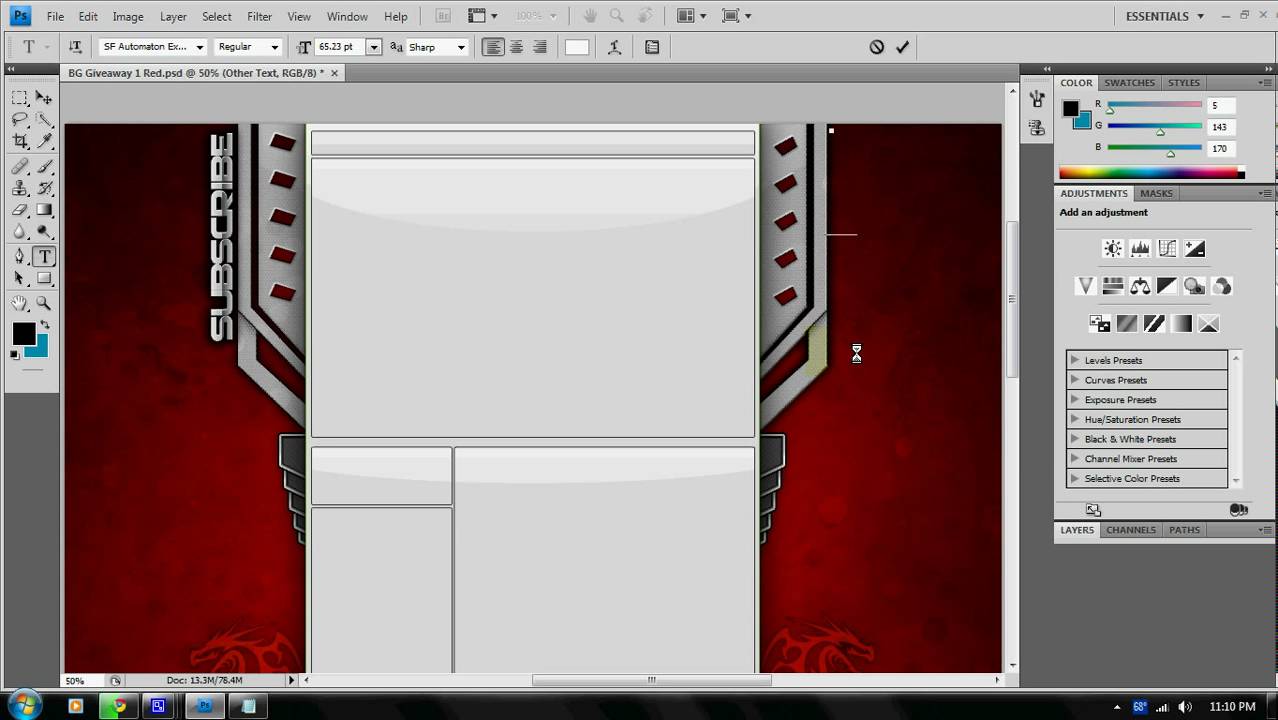Screen dimensions: 1278x720
Task: Commit current text edits checkmark
Action: tap(902, 47)
